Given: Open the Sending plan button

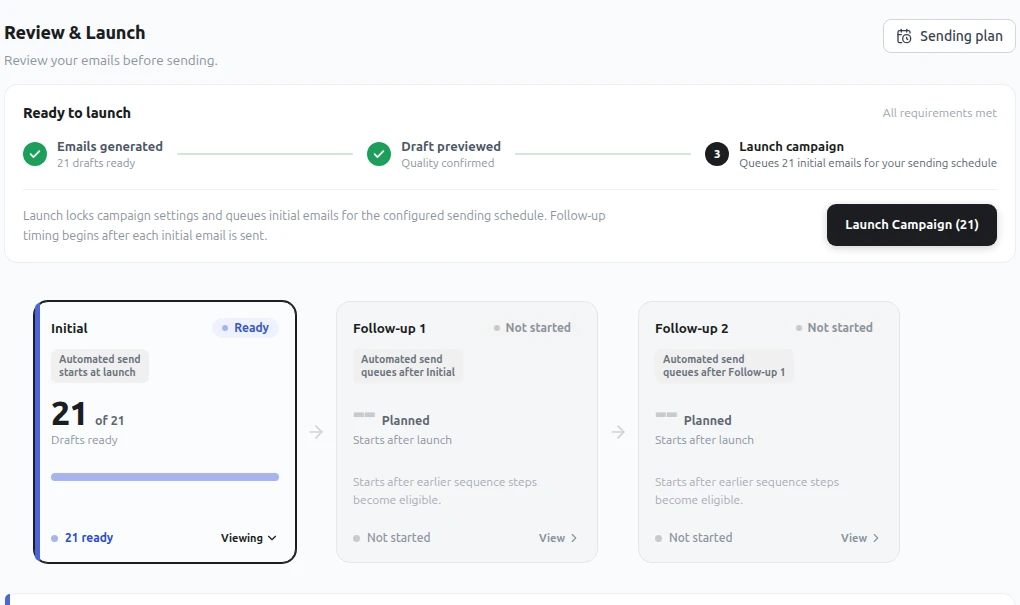Looking at the screenshot, I should tap(948, 36).
